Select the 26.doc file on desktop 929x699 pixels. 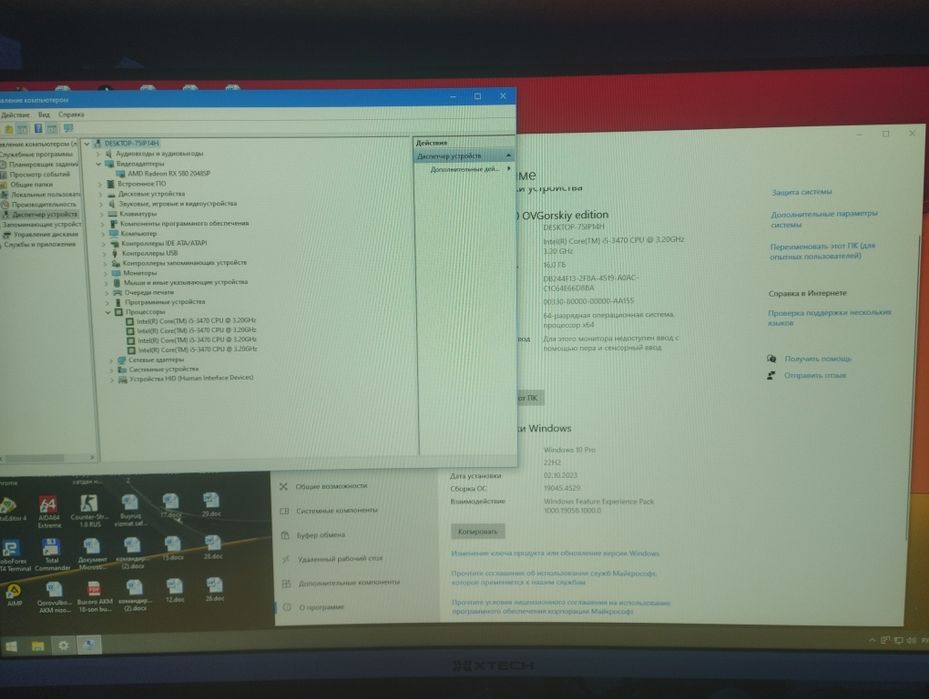[x=214, y=590]
